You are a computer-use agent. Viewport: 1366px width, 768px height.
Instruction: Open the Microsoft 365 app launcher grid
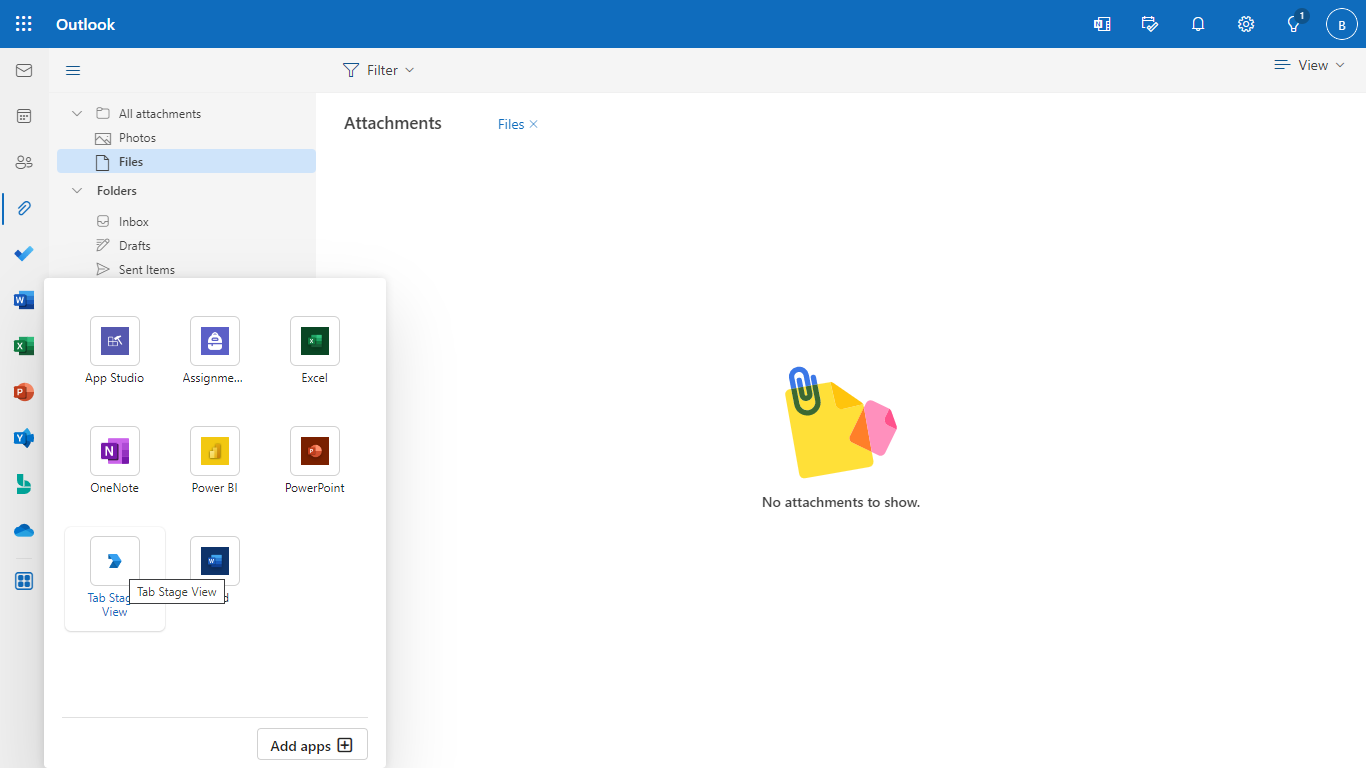[x=23, y=23]
